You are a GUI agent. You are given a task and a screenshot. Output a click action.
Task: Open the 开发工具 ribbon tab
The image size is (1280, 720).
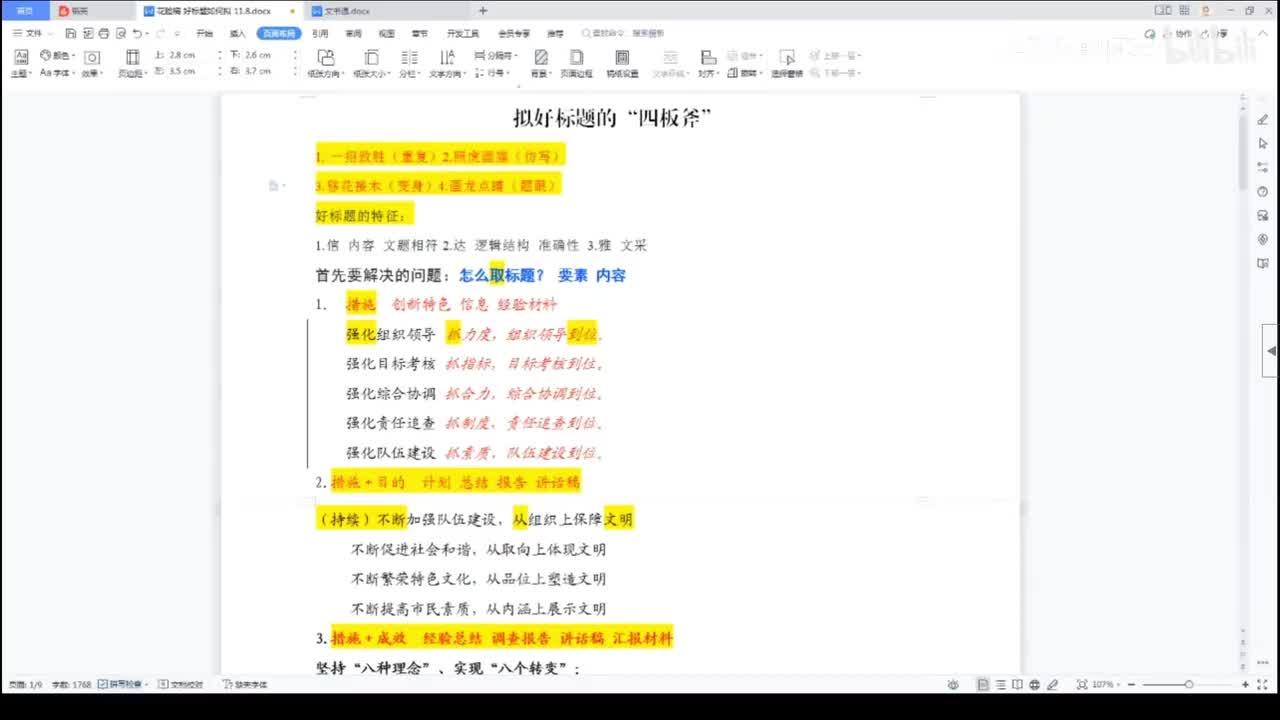[463, 33]
